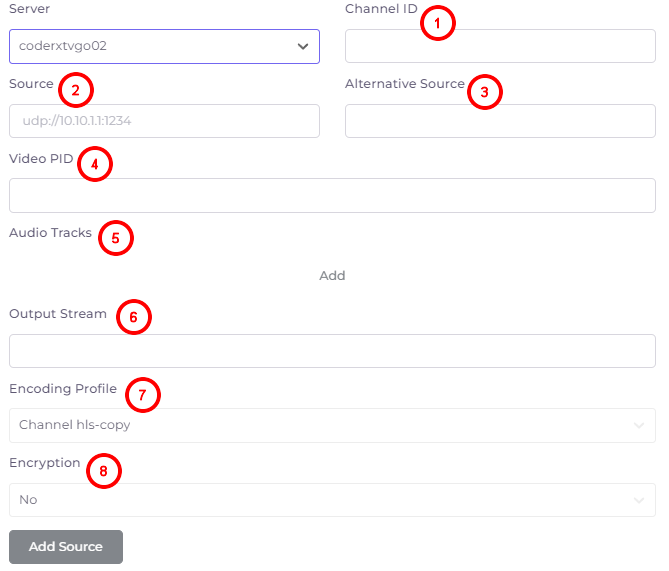Viewport: 669px width, 571px height.
Task: Add a new audio track
Action: (332, 276)
